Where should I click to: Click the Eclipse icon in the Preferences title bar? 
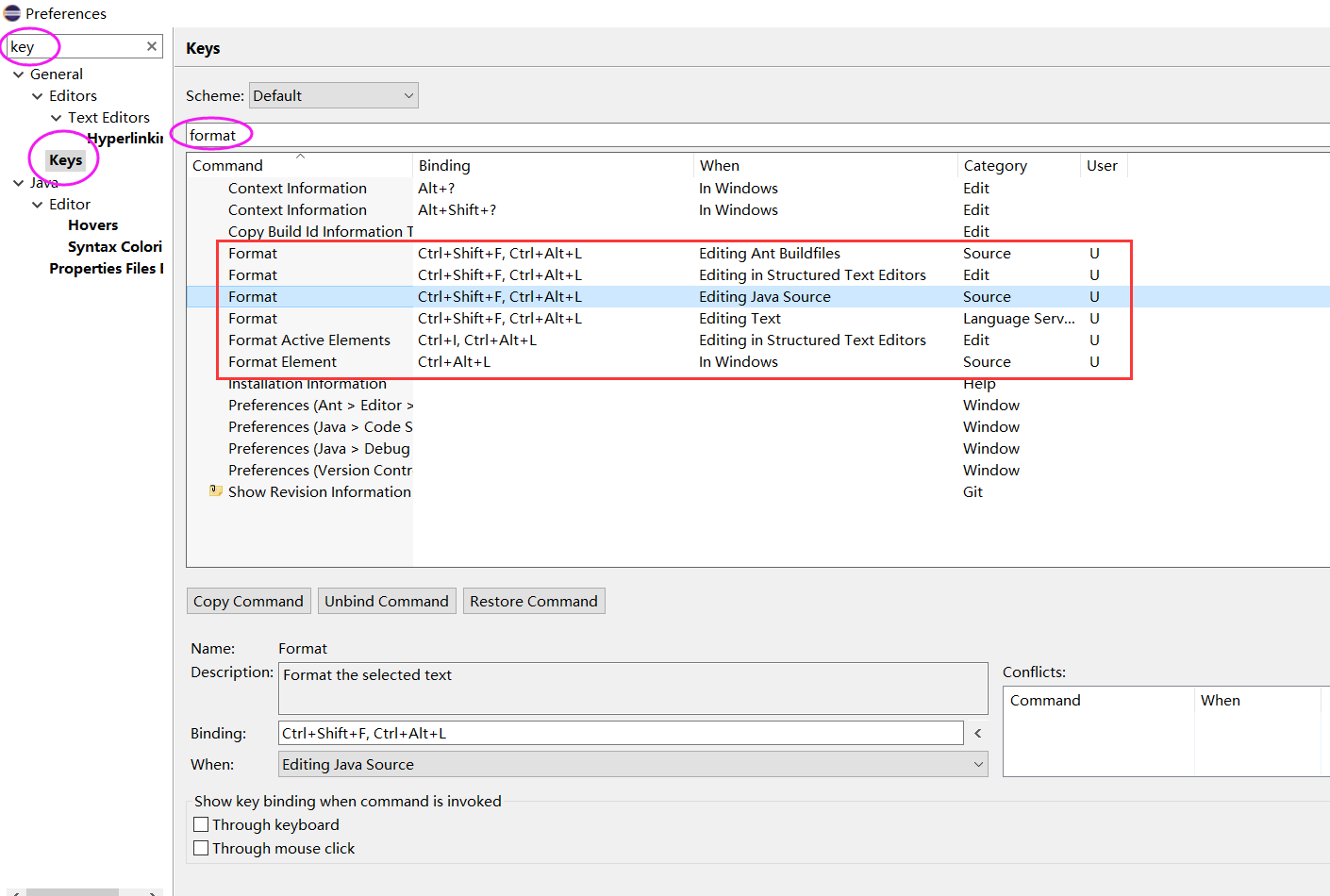click(12, 13)
